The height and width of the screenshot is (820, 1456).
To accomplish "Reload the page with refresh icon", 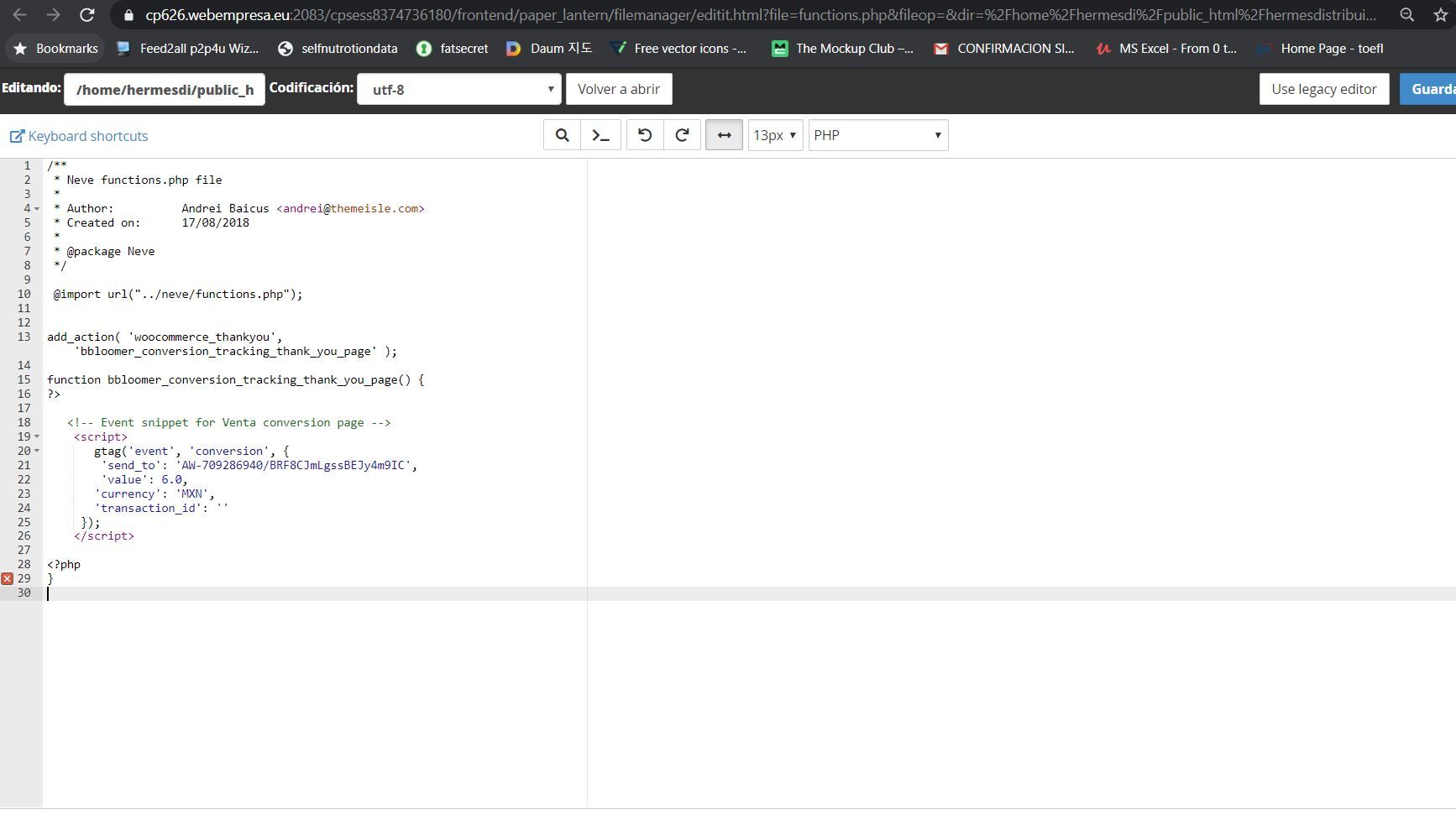I will click(x=86, y=15).
